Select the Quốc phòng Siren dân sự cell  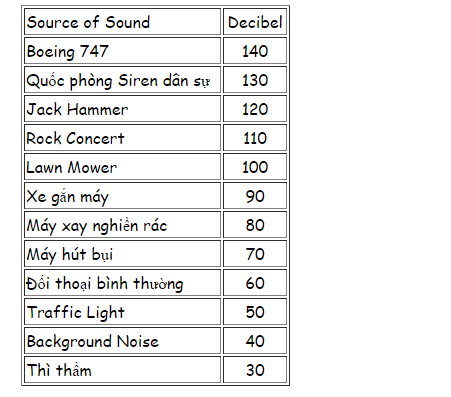click(x=122, y=80)
